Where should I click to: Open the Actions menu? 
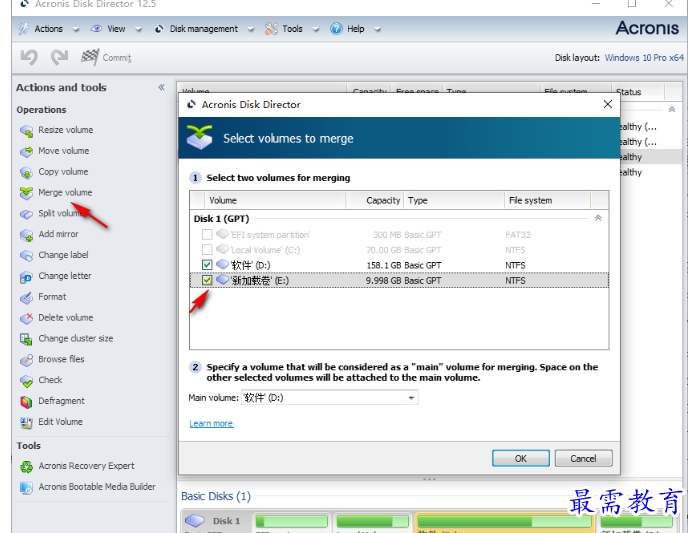tap(48, 29)
